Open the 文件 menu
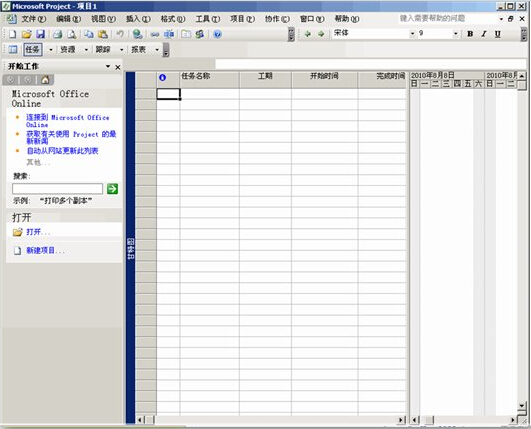Screen dimensions: 531x429 [34, 19]
